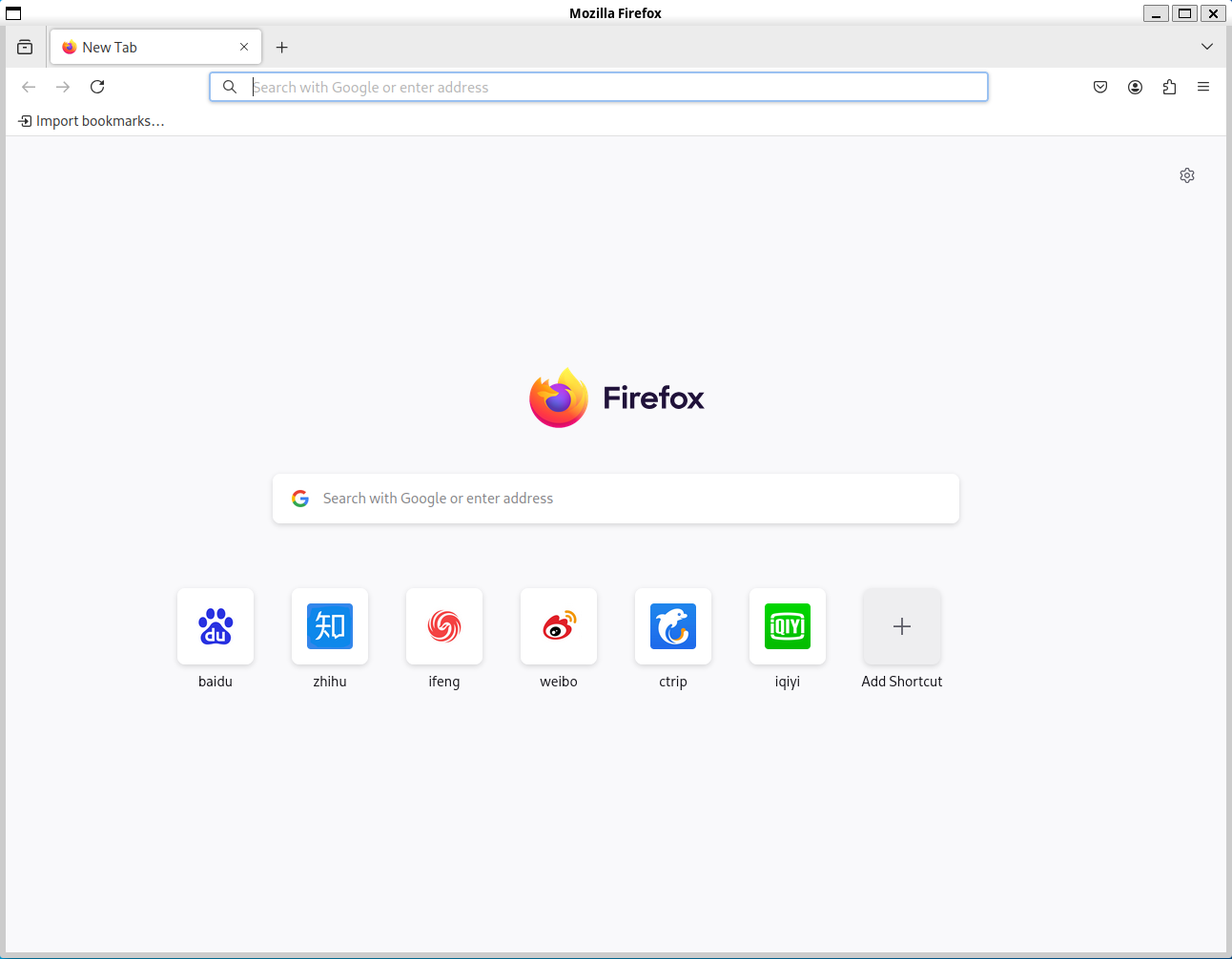
Task: Click the Firefox logo on the page
Action: click(x=559, y=398)
